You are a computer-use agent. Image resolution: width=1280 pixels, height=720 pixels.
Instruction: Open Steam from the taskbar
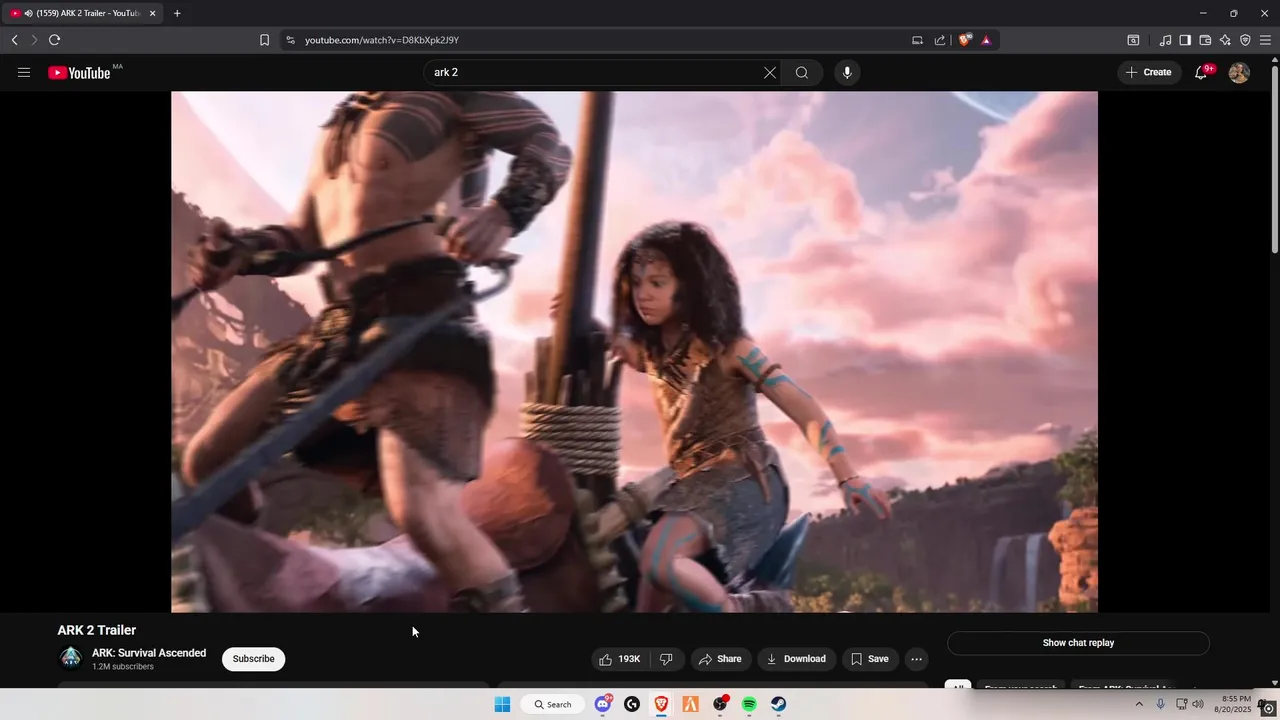coord(778,704)
